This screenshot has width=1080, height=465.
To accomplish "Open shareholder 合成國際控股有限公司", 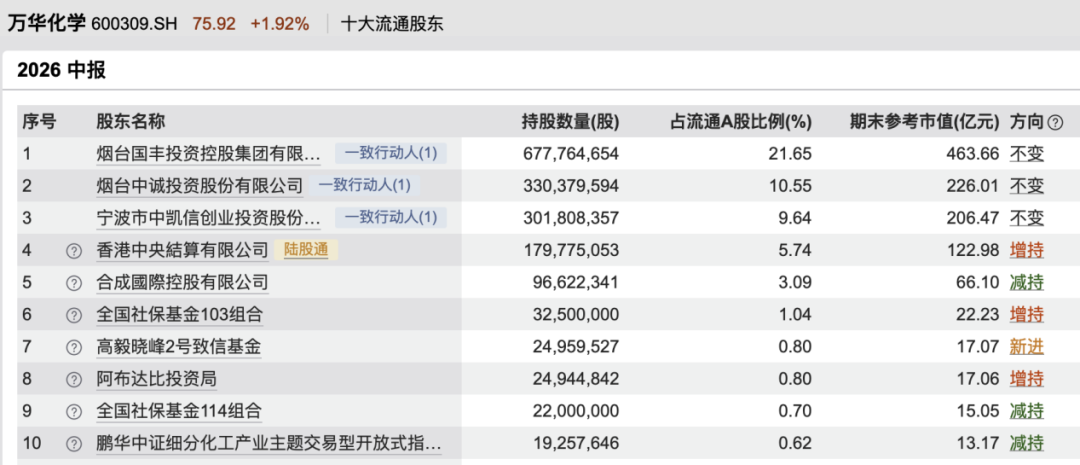I will click(x=182, y=283).
